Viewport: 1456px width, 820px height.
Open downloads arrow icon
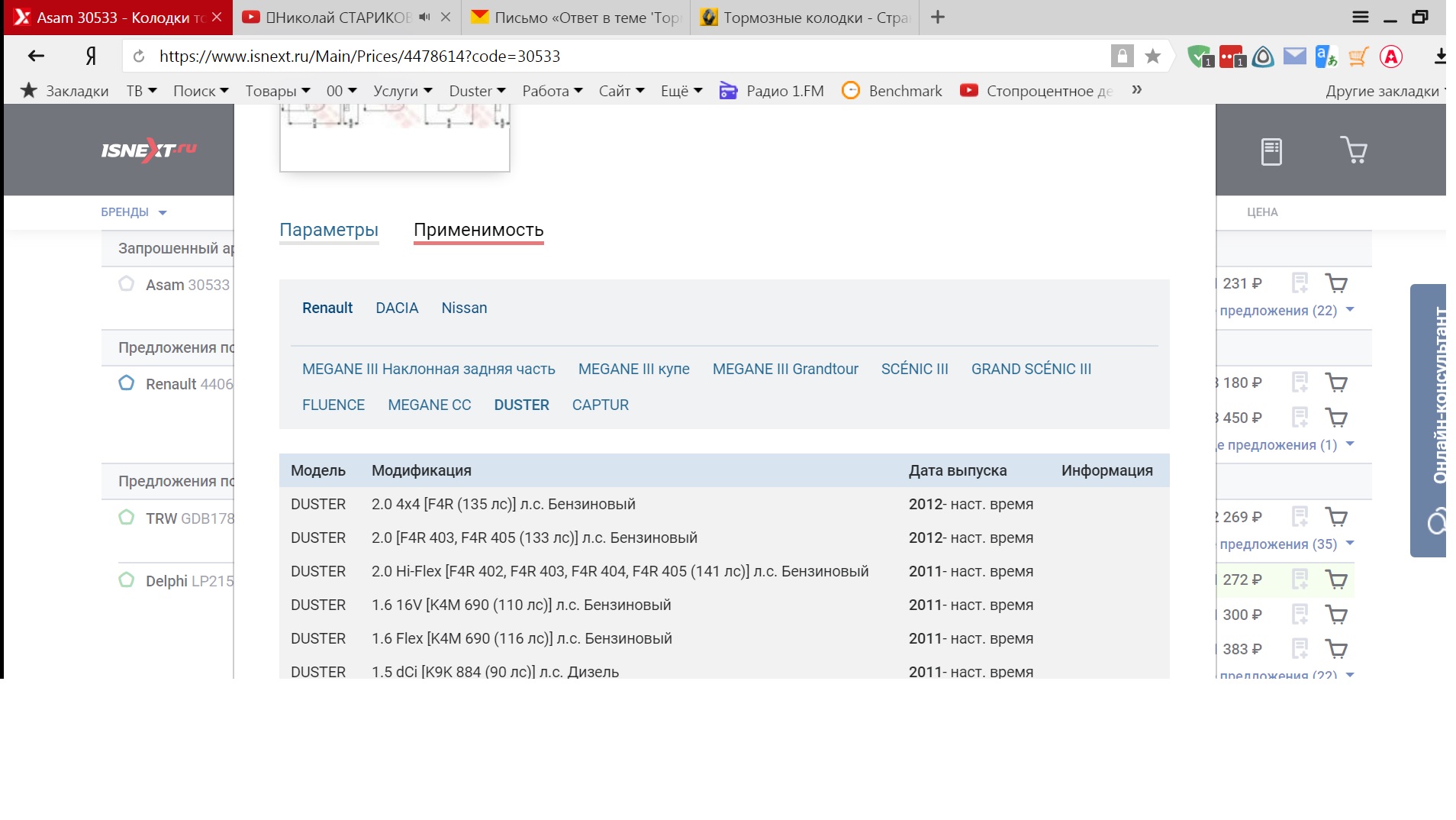pos(1440,56)
